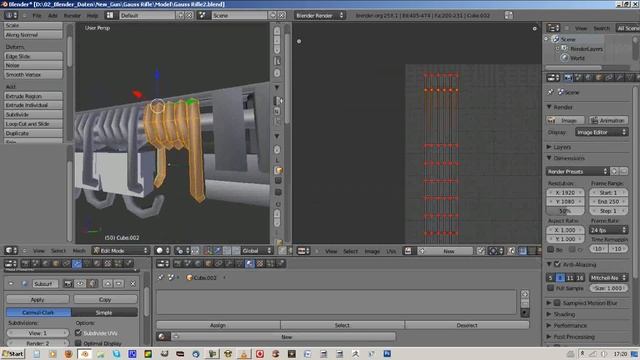Open the Image Editor display dropdown
The height and width of the screenshot is (360, 640).
tap(601, 132)
